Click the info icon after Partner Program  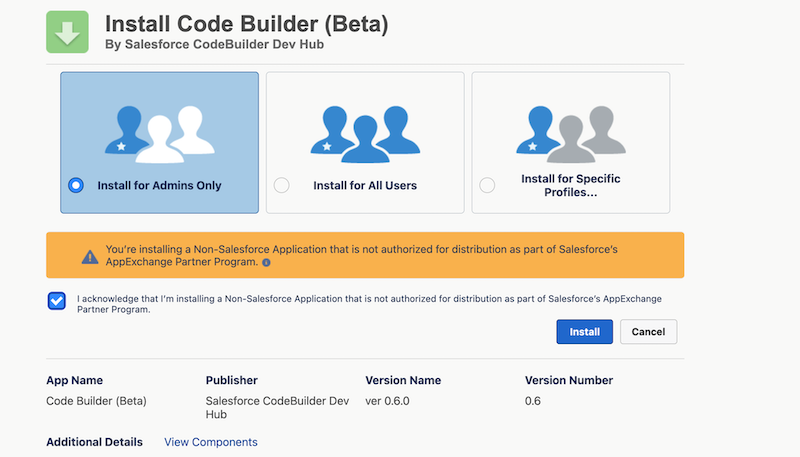266,262
